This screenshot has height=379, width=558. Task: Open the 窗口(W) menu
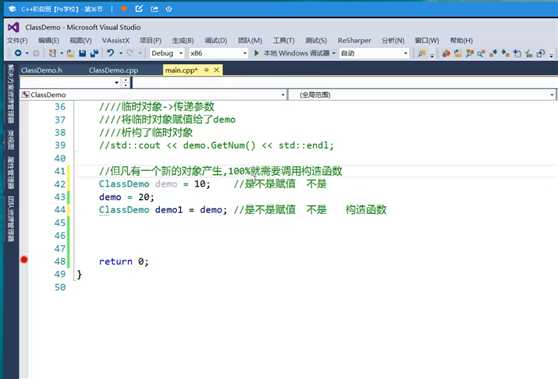(427, 41)
